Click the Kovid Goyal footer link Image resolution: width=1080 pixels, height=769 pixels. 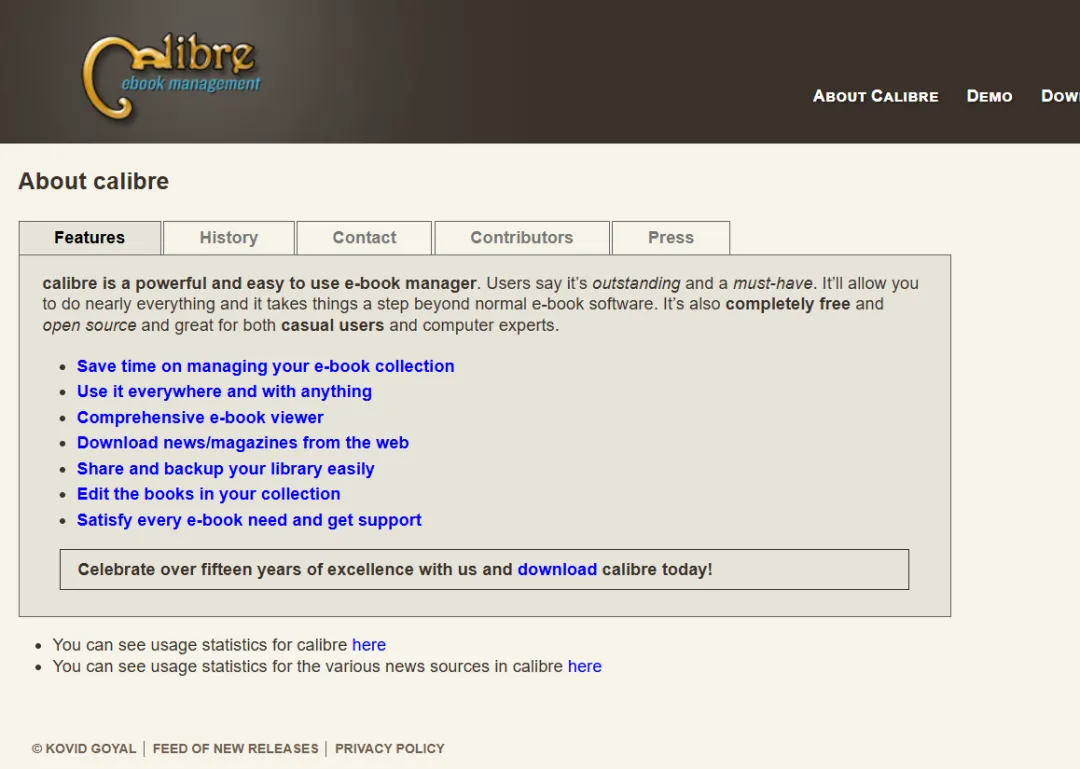pos(84,748)
